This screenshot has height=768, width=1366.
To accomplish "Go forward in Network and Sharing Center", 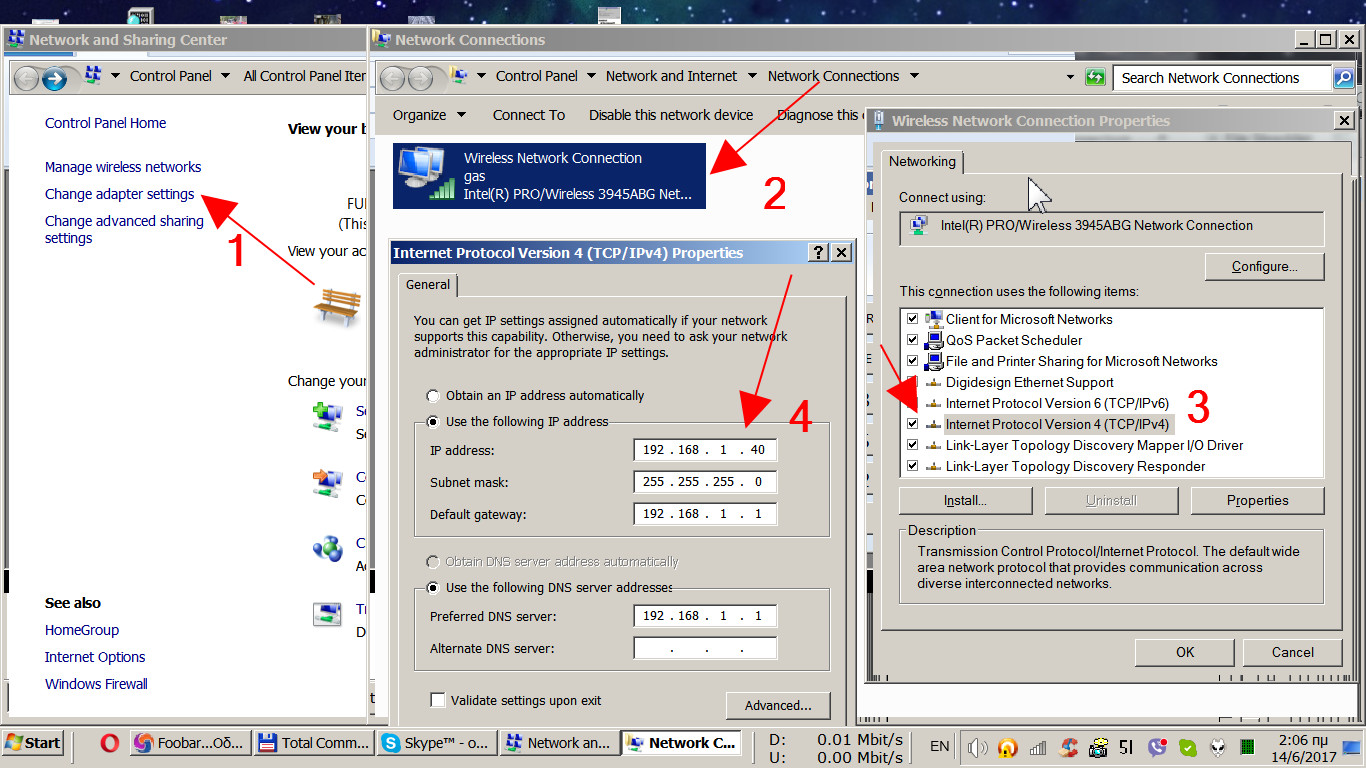I will (56, 77).
